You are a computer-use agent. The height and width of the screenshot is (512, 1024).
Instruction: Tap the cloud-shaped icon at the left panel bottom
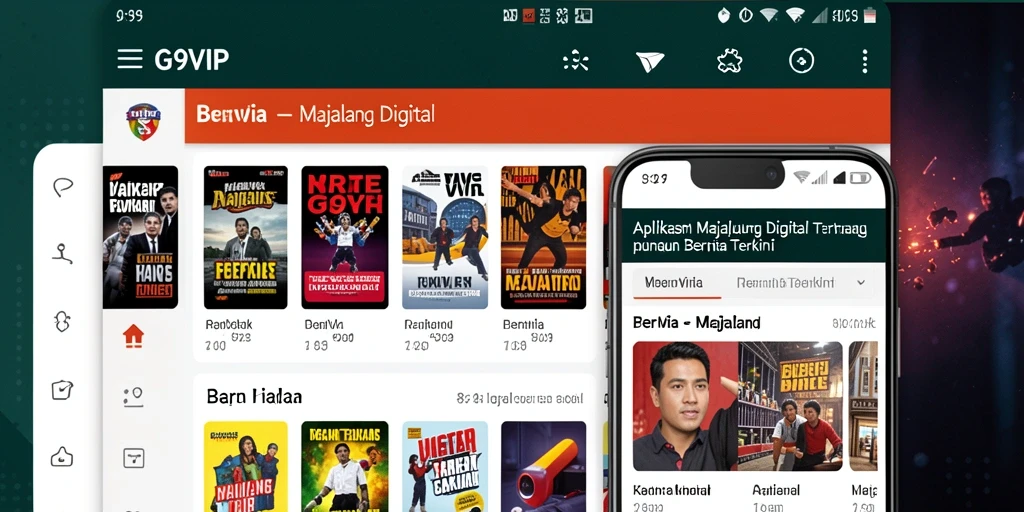(62, 456)
